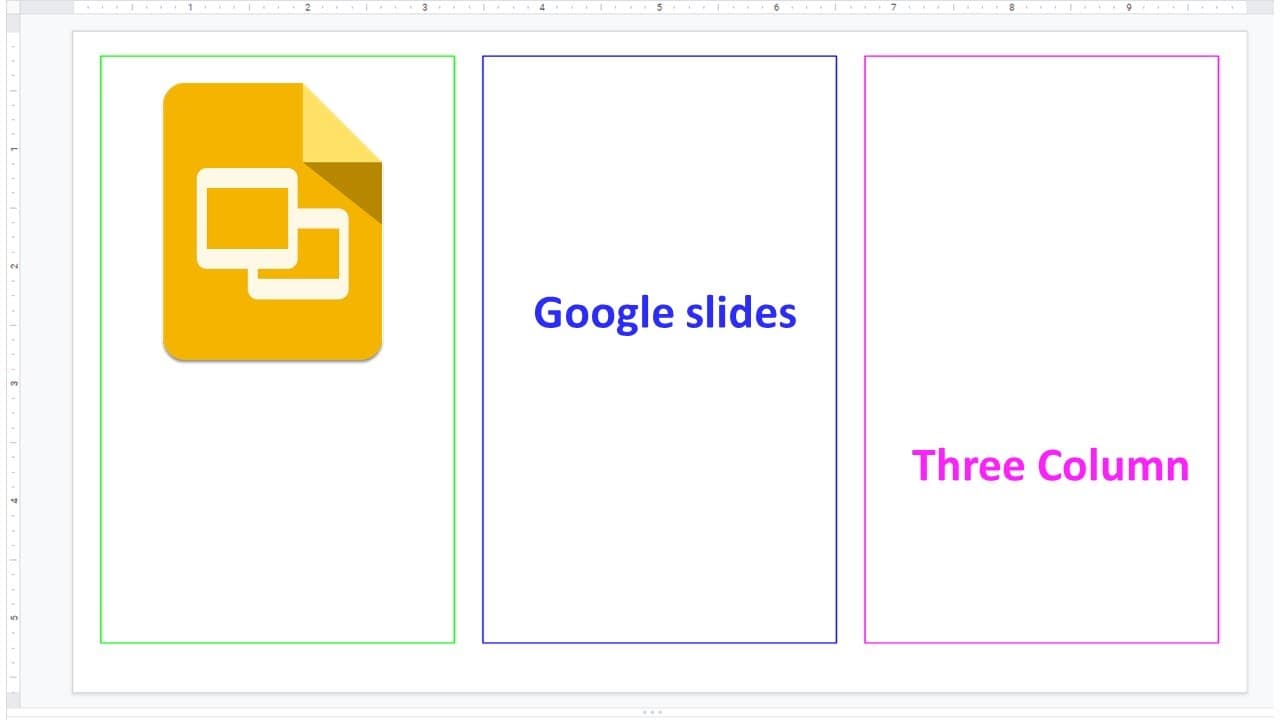Click the speaker notes drag handle dots
1280x720 pixels.
[x=652, y=712]
